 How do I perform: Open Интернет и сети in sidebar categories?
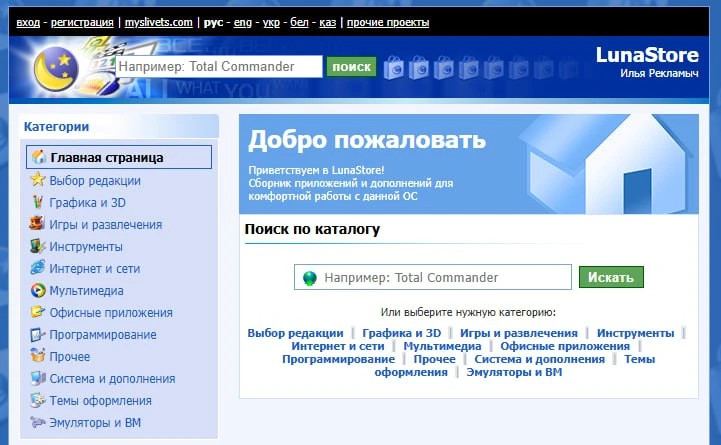coord(95,269)
